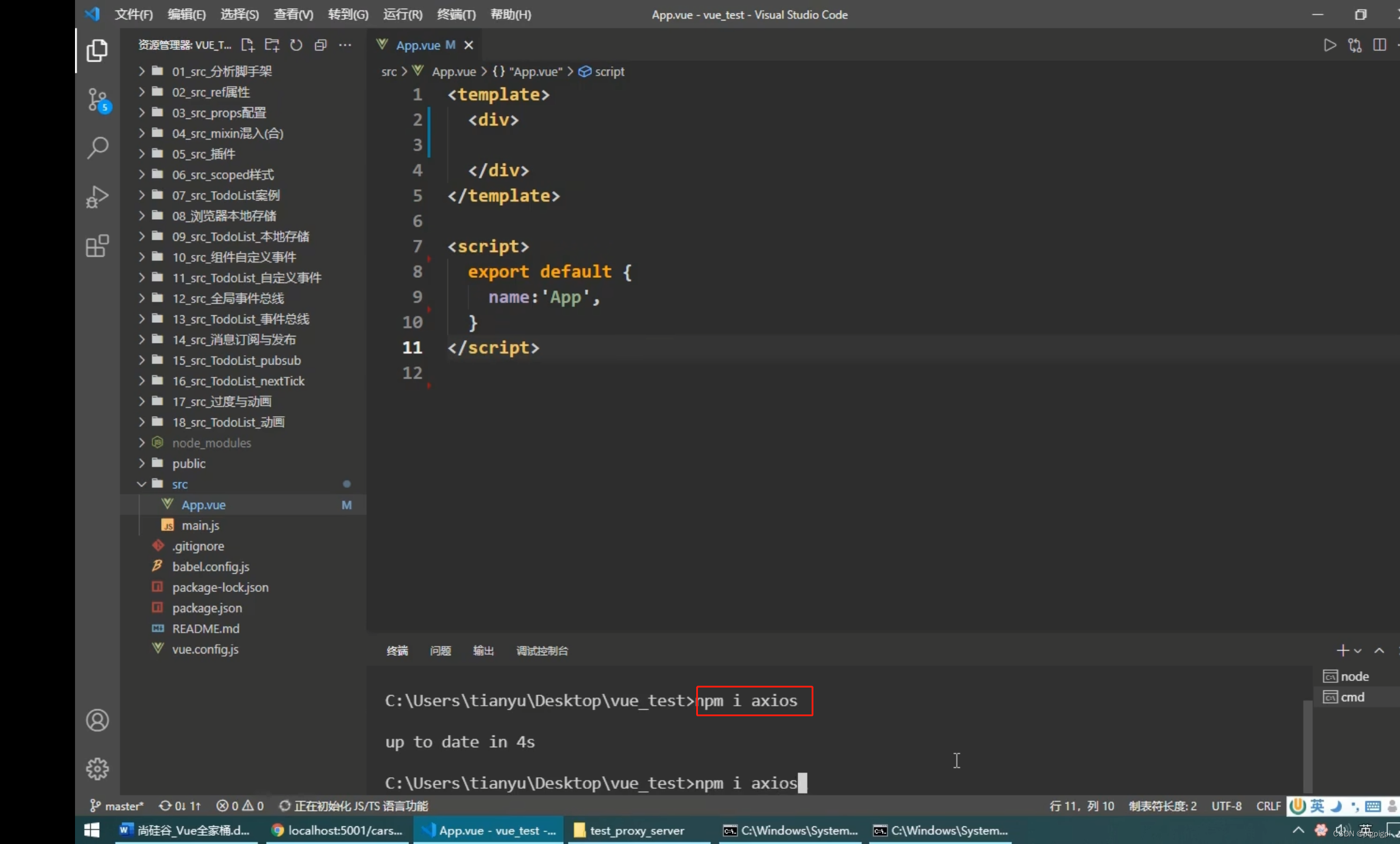Open the terminal launch profile dropdown

click(1357, 651)
